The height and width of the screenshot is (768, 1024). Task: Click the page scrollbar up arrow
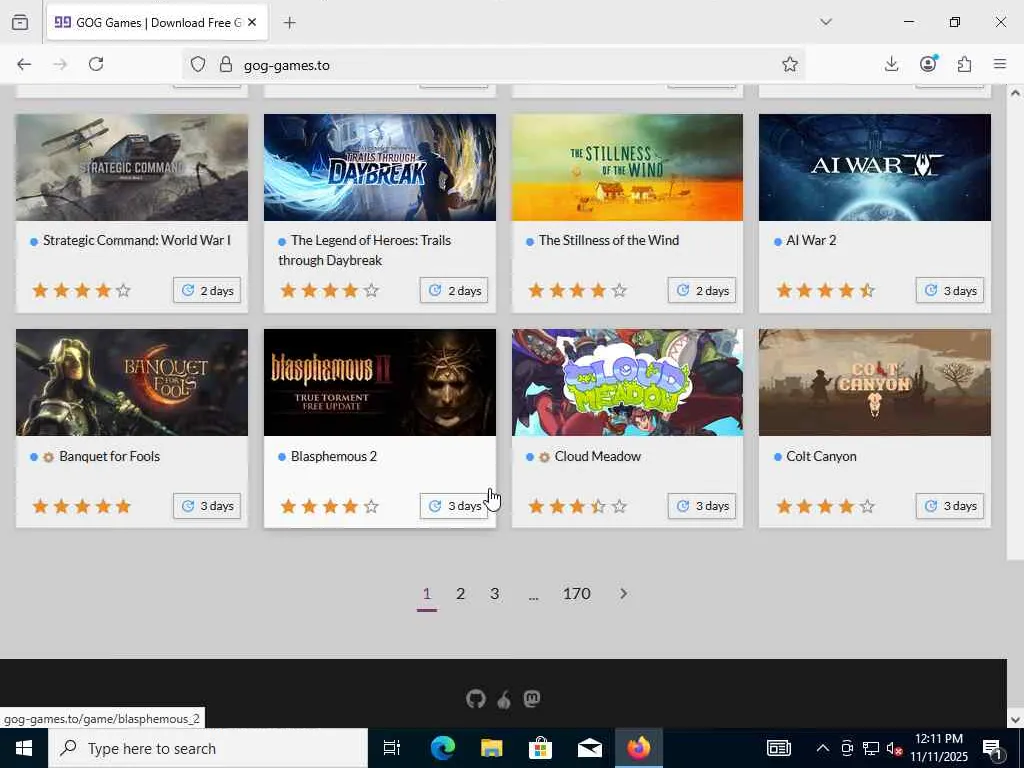tap(1015, 93)
